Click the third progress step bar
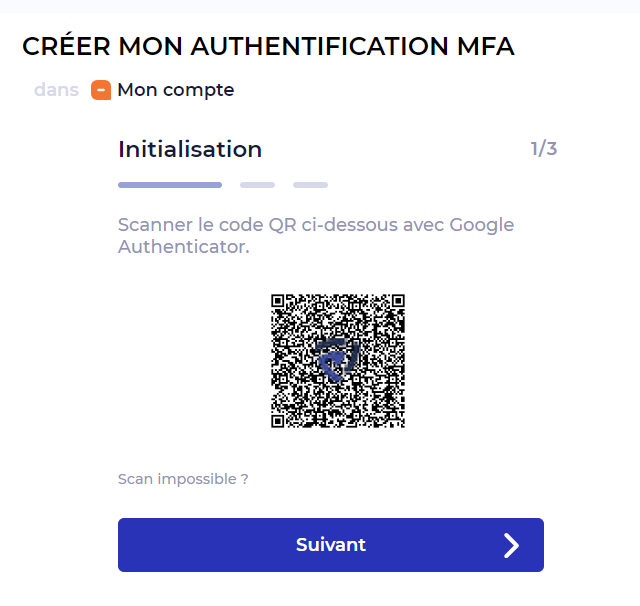The image size is (640, 606). point(310,185)
